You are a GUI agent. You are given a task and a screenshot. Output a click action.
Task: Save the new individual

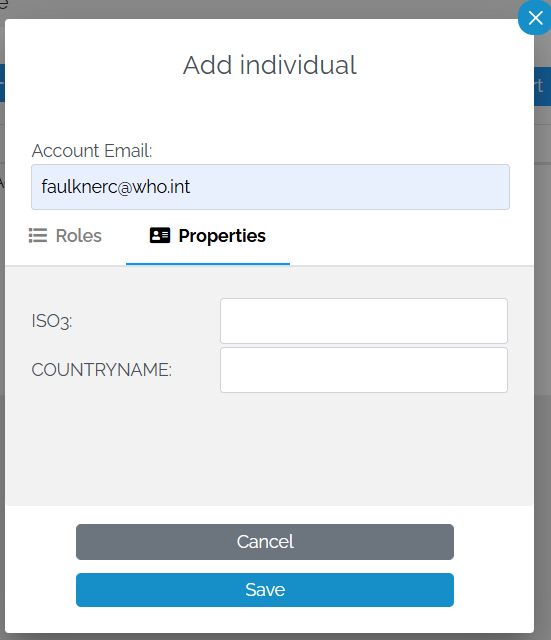(265, 590)
